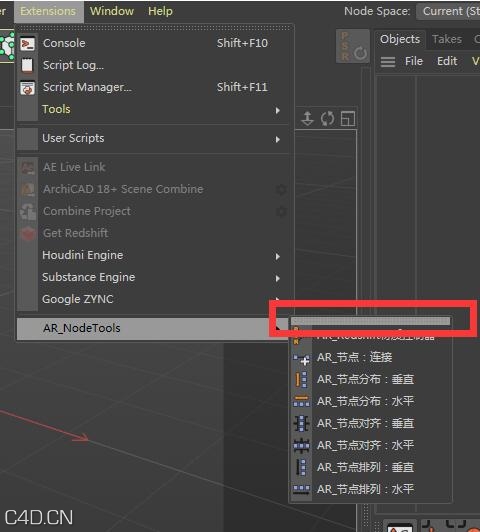Select AR_NodeTools menu entry

coord(153,328)
